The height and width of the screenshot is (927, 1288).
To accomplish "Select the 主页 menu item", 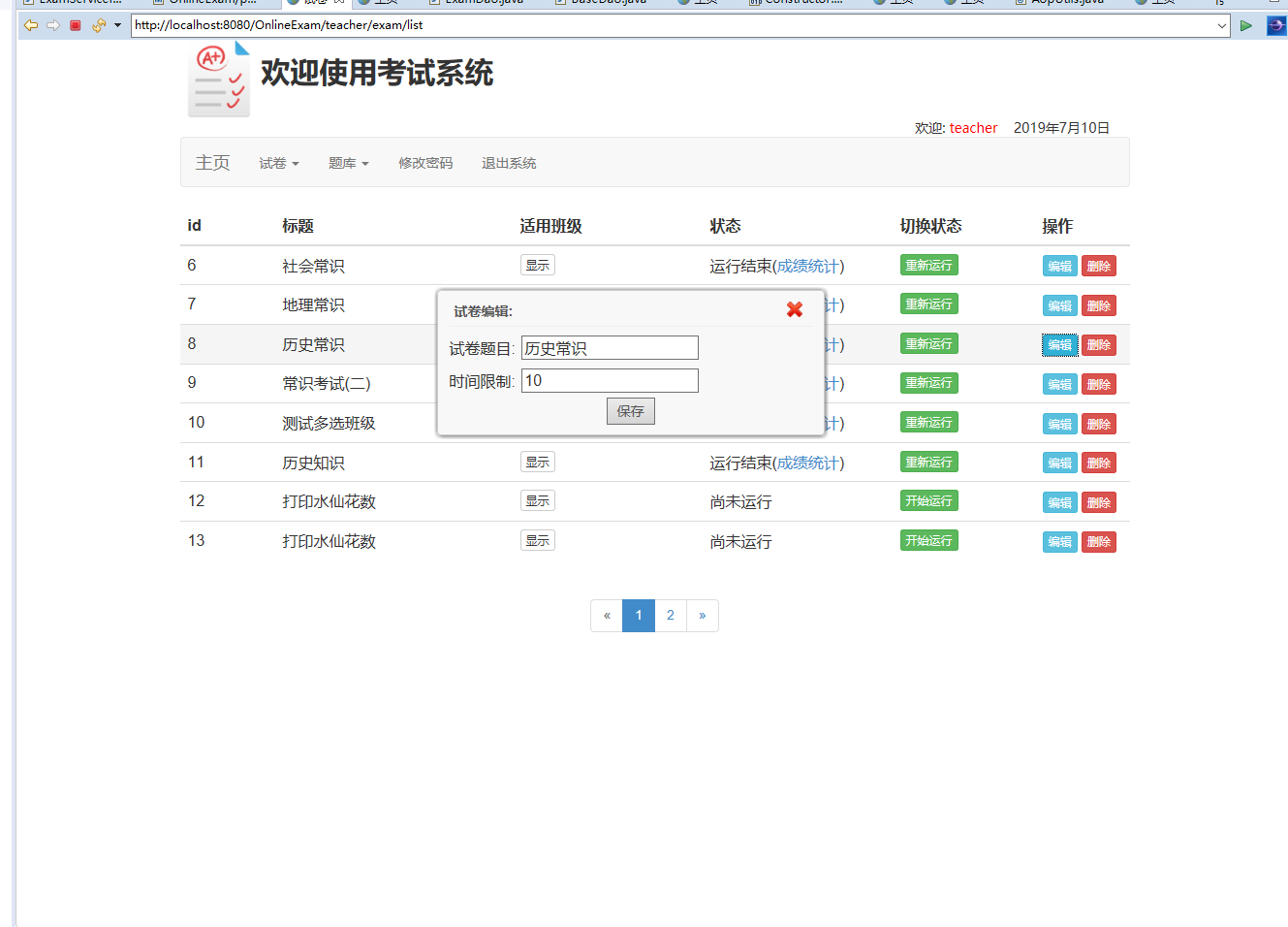I will coord(212,163).
